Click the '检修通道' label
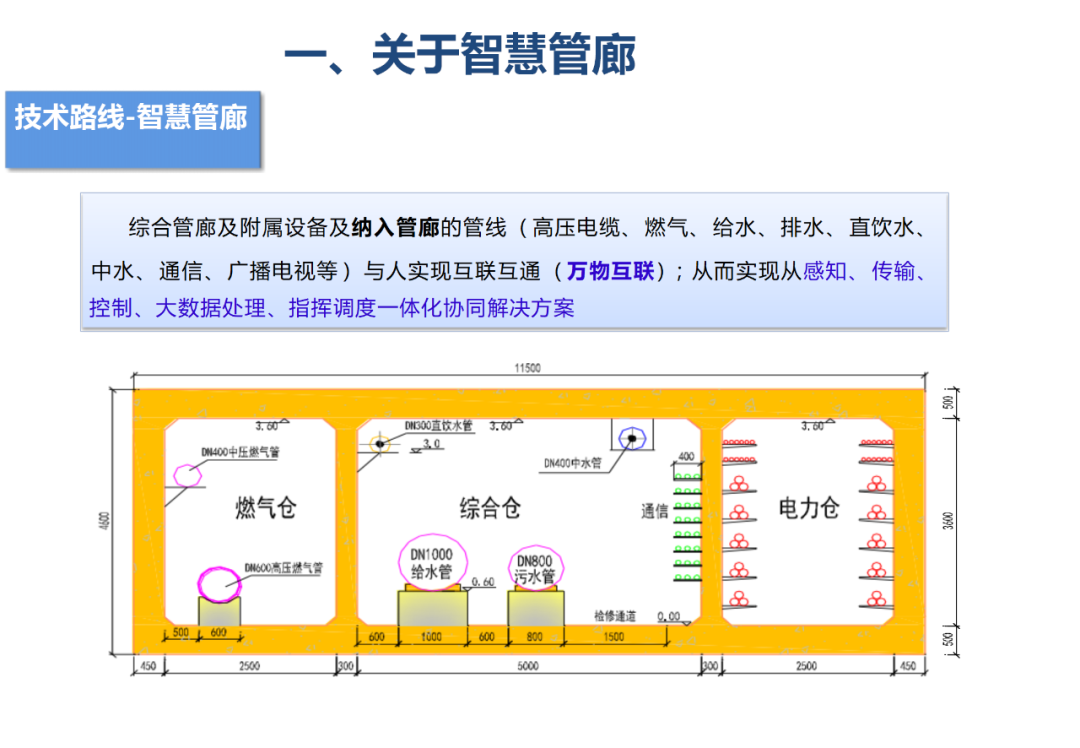This screenshot has height=748, width=1080. pos(615,616)
